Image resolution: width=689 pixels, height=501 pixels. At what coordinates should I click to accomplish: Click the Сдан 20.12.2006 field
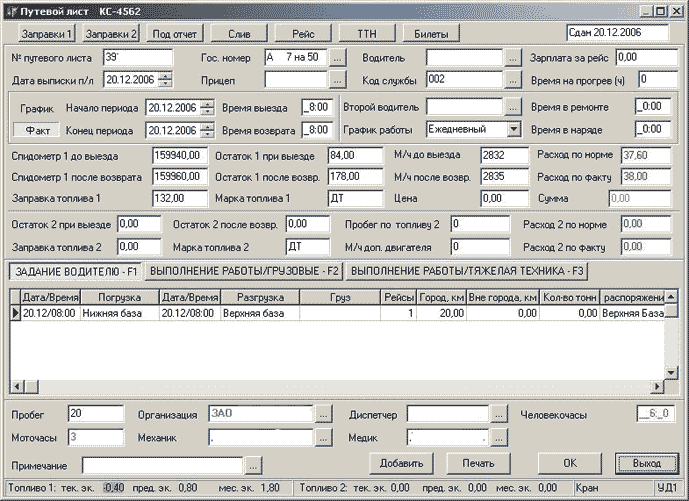[618, 33]
